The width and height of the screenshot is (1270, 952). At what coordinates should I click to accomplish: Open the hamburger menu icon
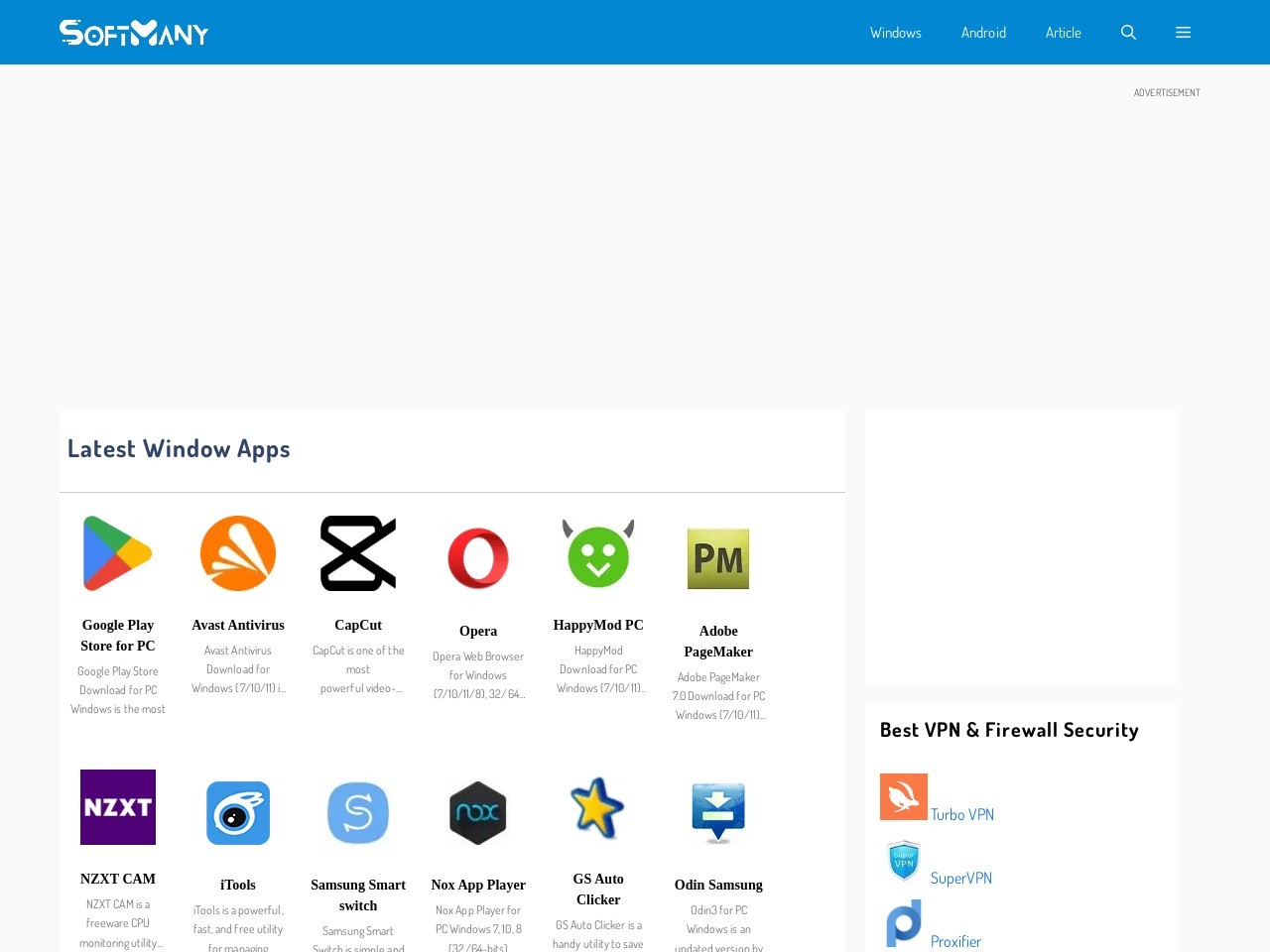tap(1183, 33)
